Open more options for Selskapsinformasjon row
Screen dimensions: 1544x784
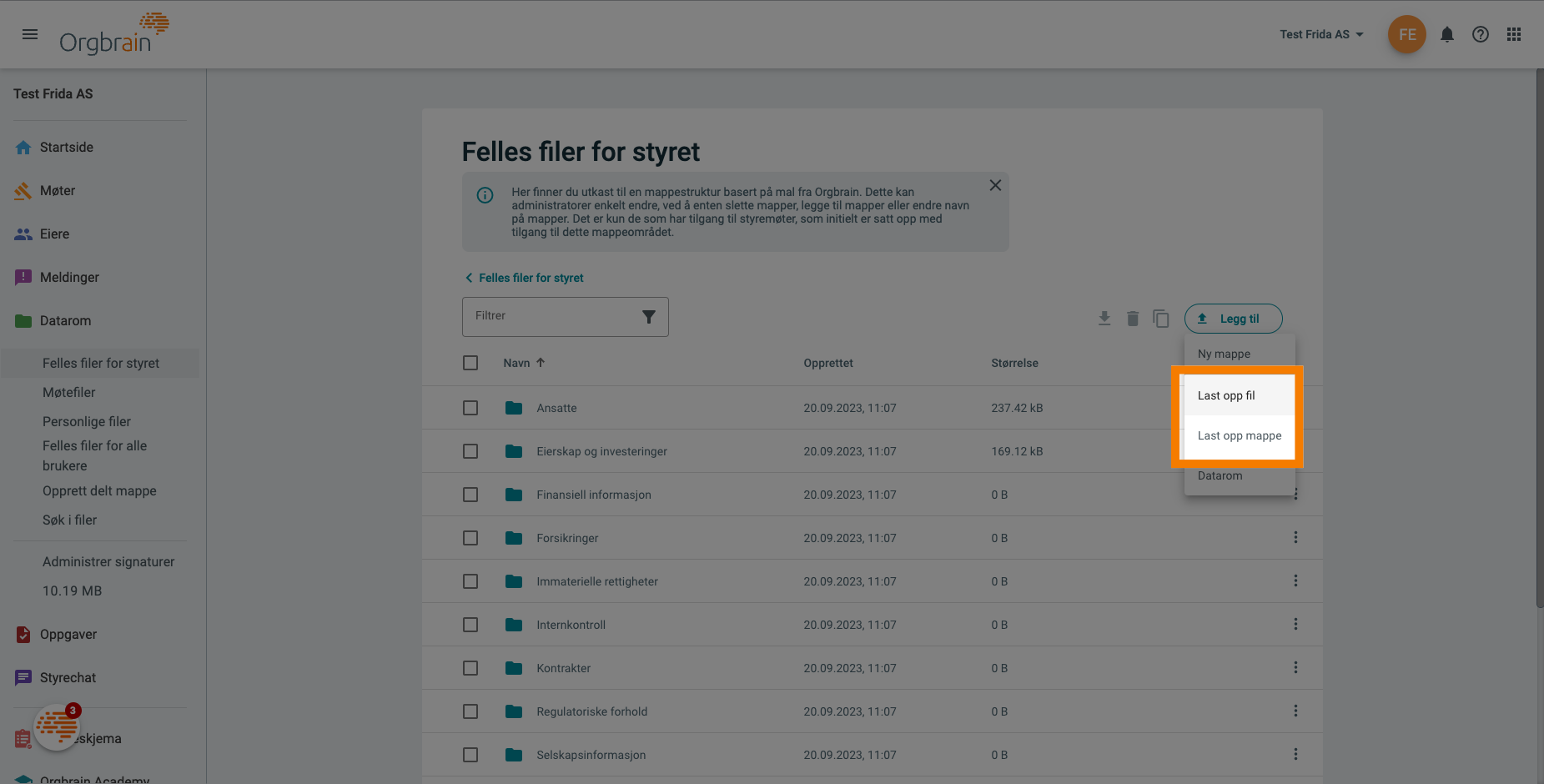click(1295, 755)
